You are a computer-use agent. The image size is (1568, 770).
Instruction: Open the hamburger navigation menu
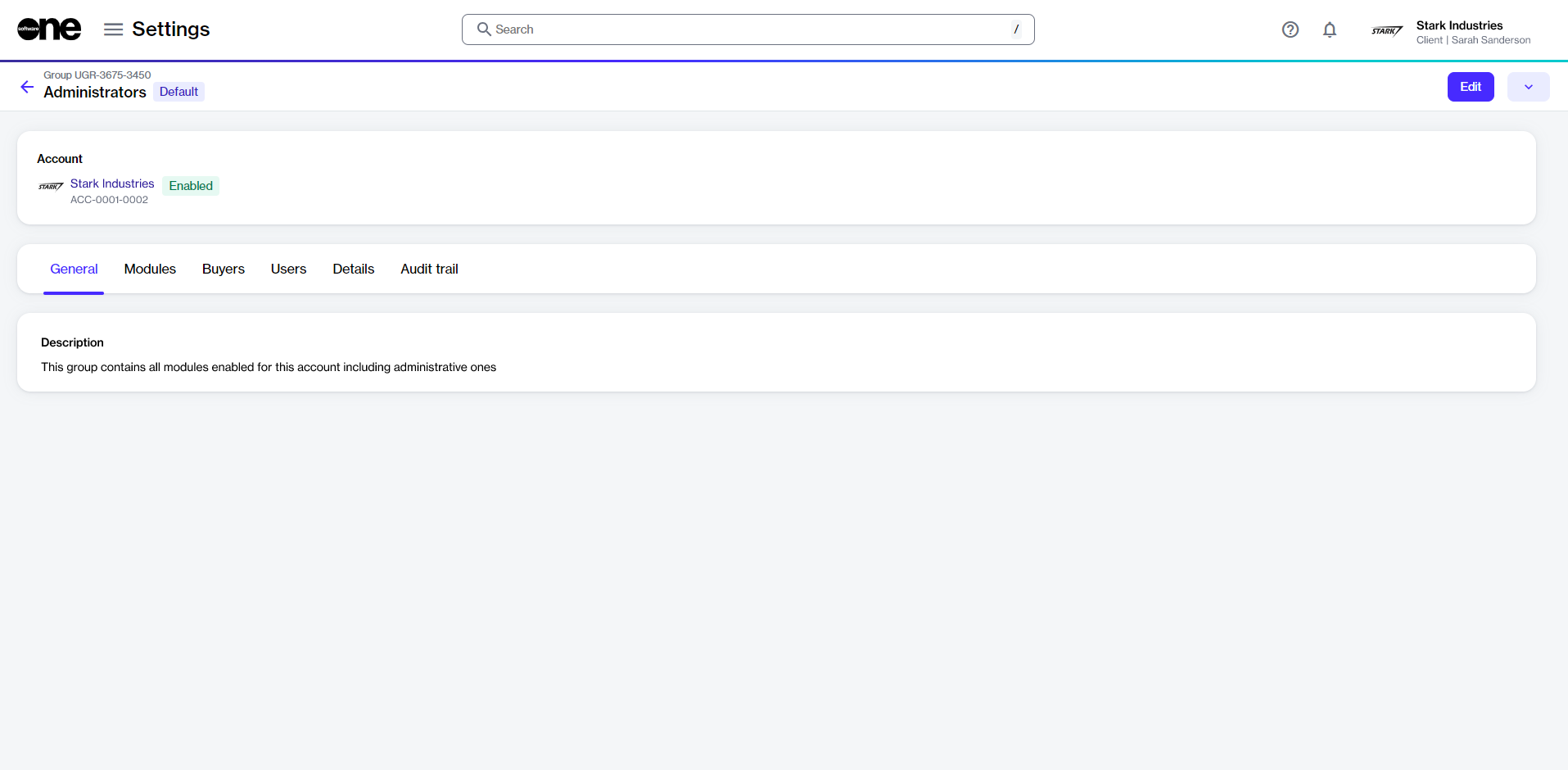[113, 29]
